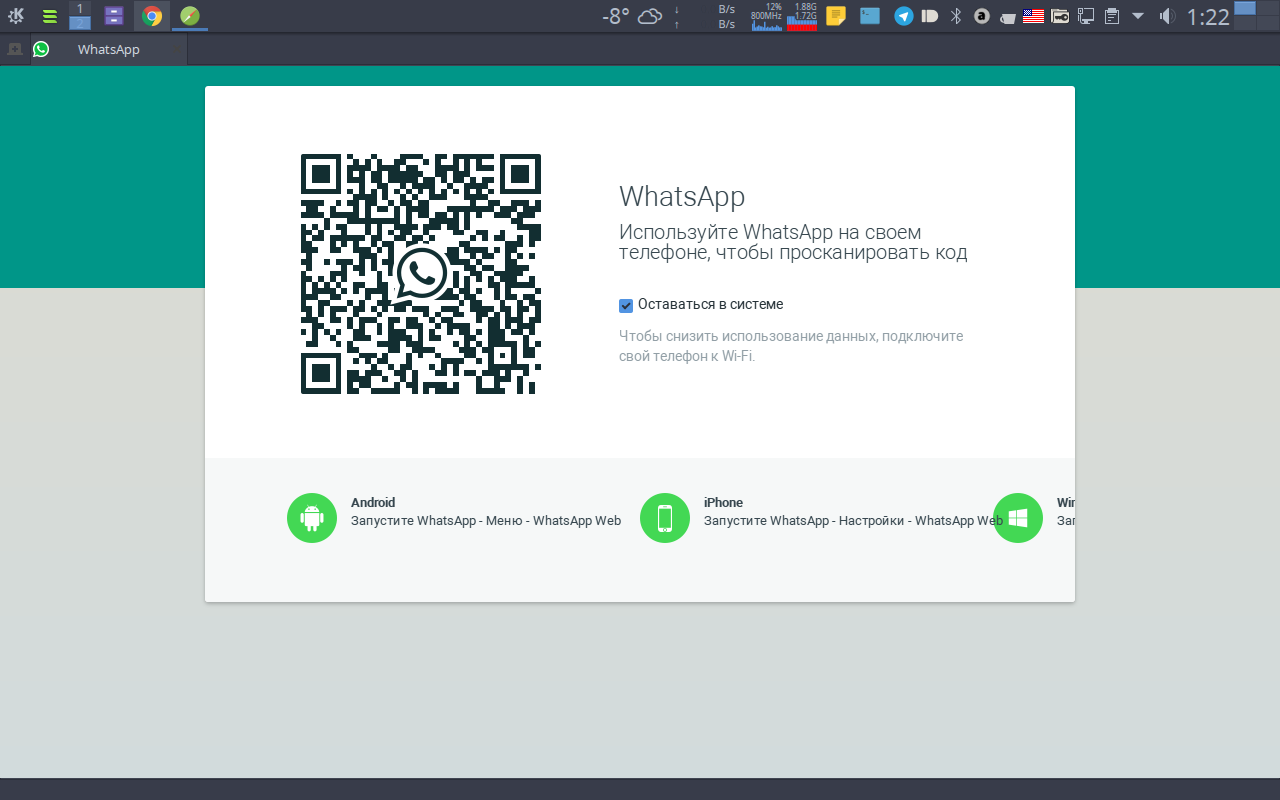Screen dimensions: 1280x800
Task: Click the new tab icon beside WhatsApp tab
Action: 15,49
